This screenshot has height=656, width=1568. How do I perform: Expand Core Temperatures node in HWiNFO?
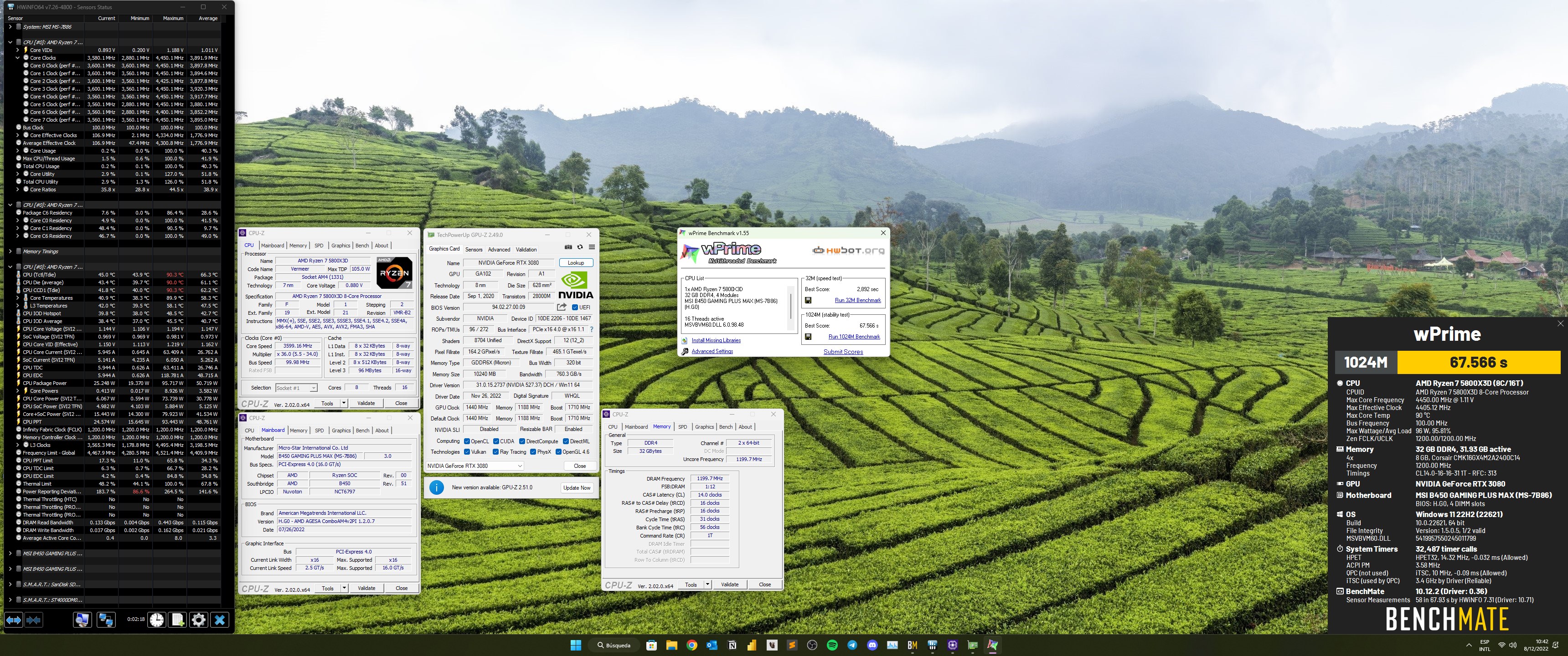point(18,297)
